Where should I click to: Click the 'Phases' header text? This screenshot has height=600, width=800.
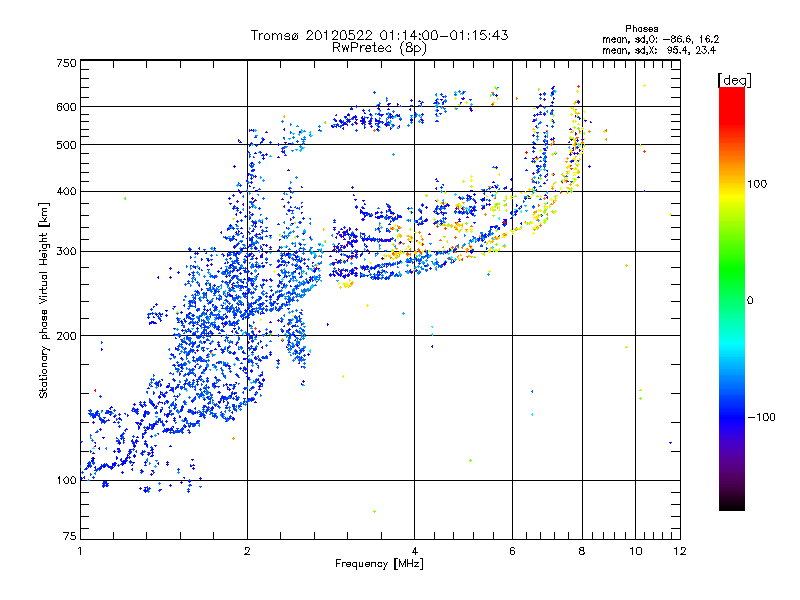pos(641,29)
